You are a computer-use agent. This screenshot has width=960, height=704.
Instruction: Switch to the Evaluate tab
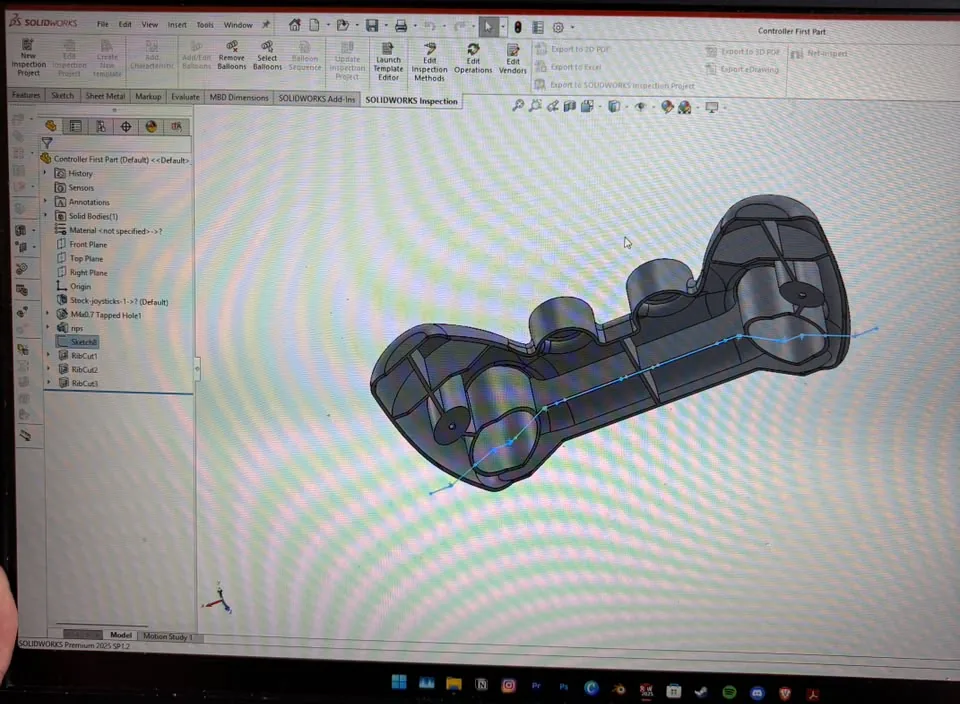(x=185, y=97)
